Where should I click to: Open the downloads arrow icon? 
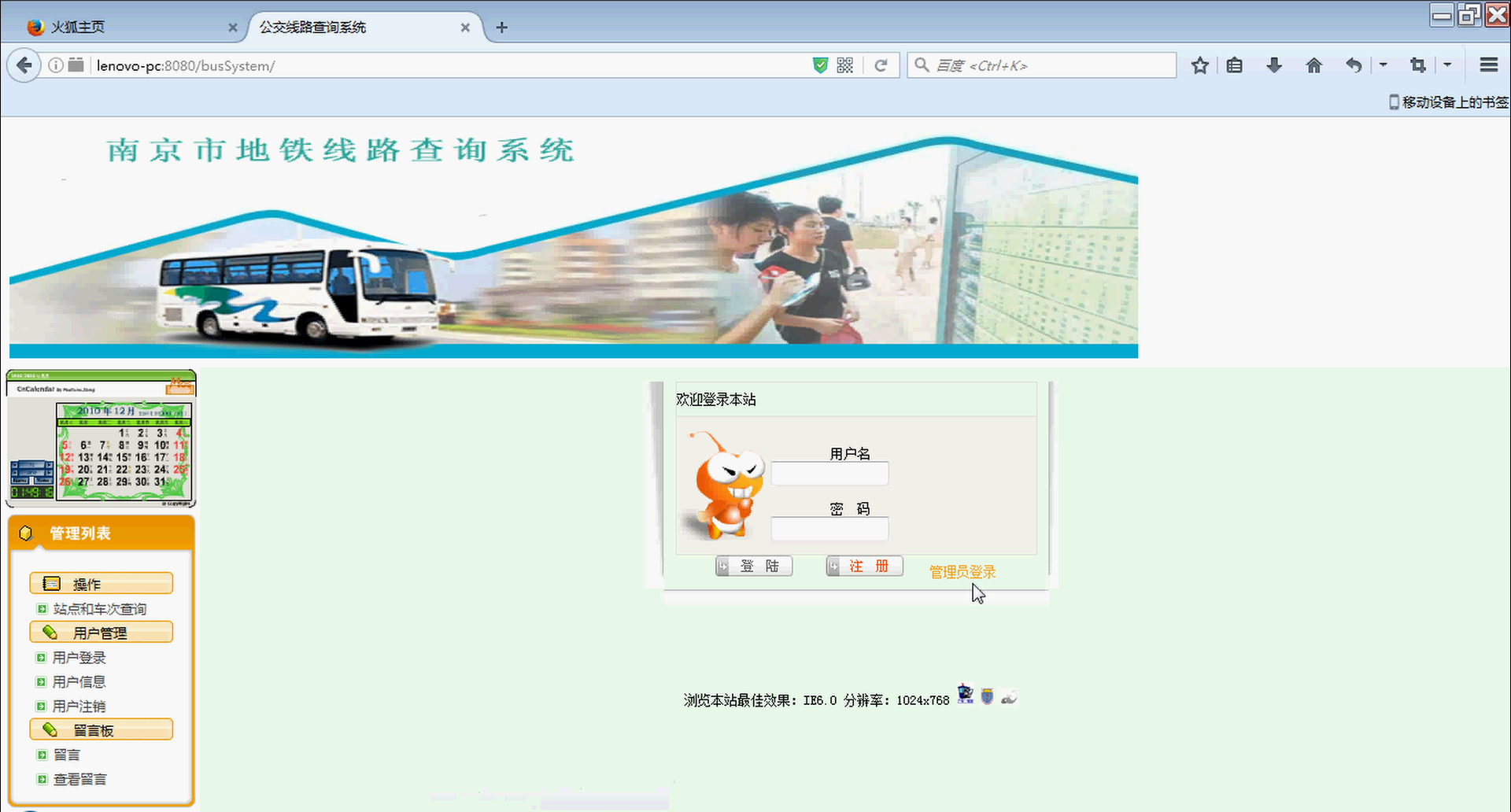pos(1275,65)
